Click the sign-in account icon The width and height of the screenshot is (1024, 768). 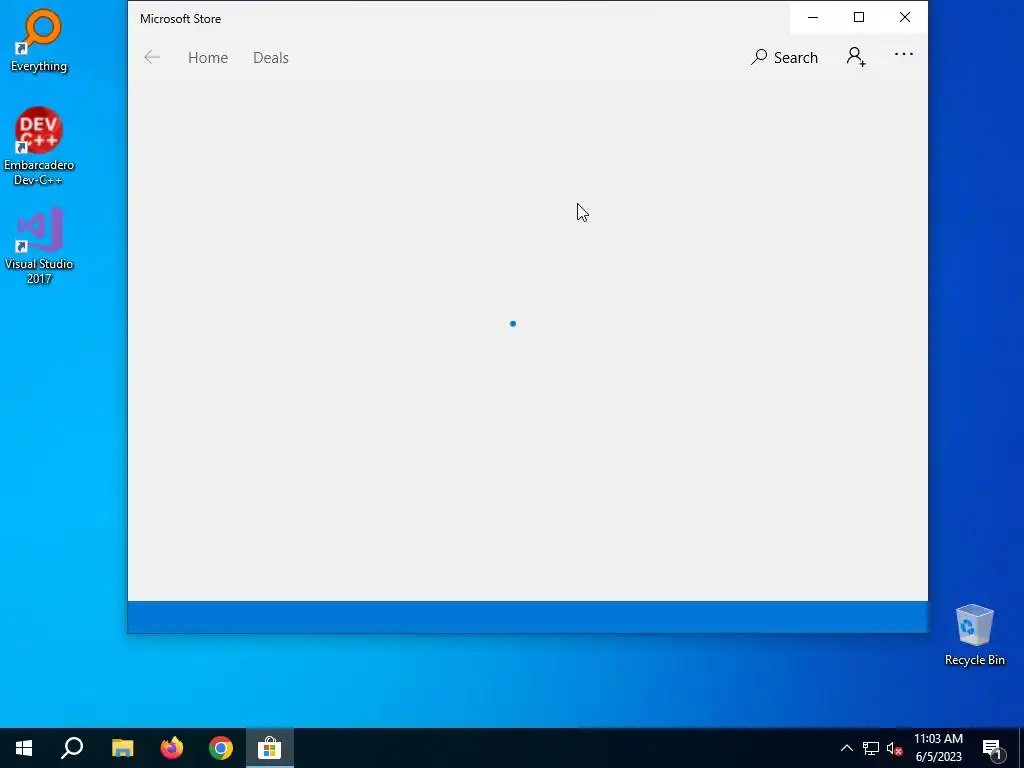(856, 57)
